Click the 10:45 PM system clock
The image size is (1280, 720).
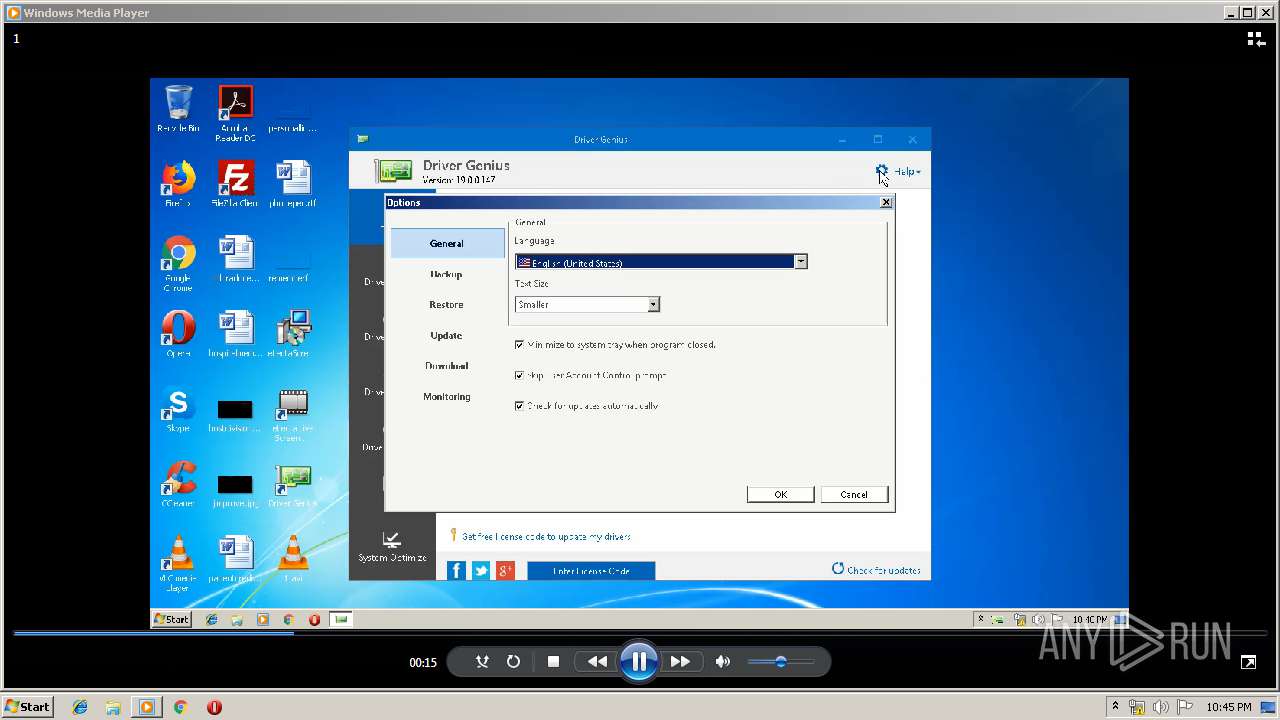(x=1228, y=707)
